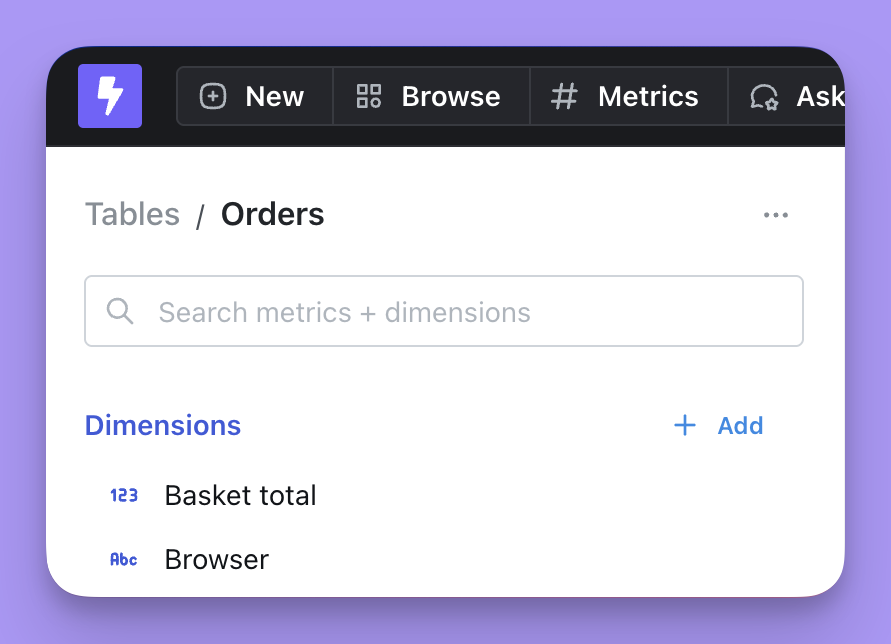Select the plus icon beside New

(x=212, y=96)
